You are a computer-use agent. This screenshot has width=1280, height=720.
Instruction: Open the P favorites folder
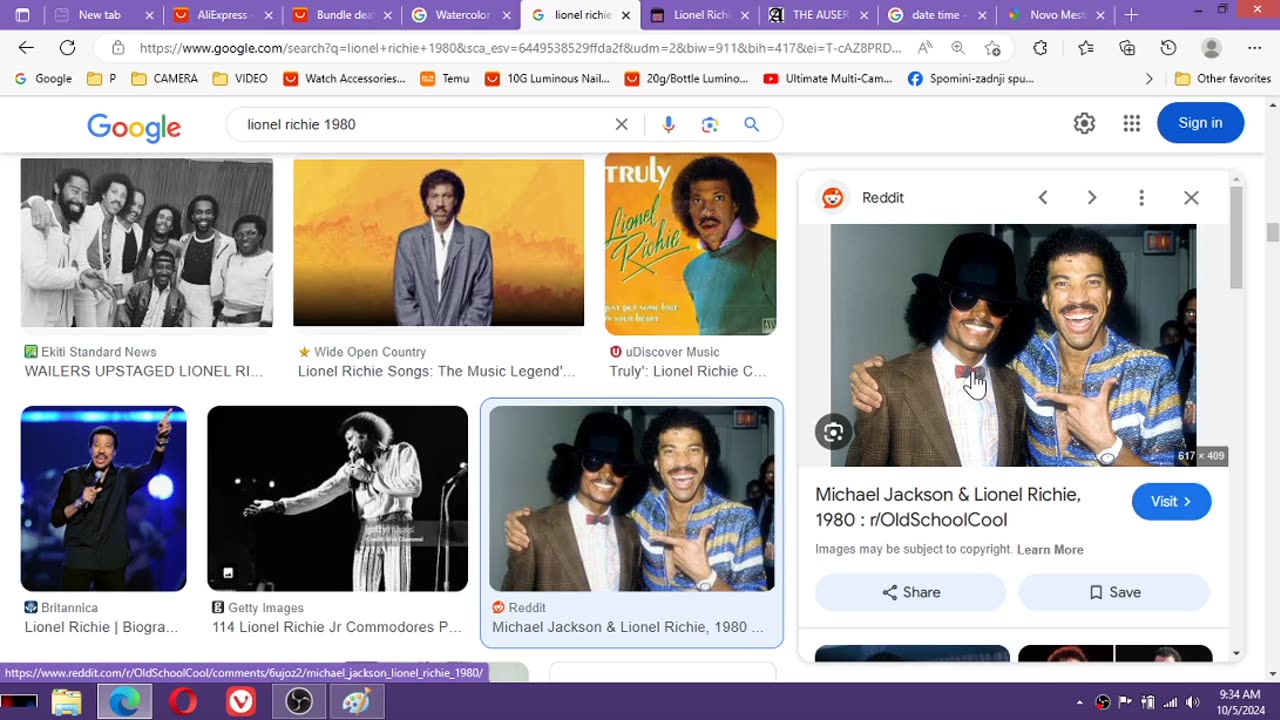click(x=102, y=78)
